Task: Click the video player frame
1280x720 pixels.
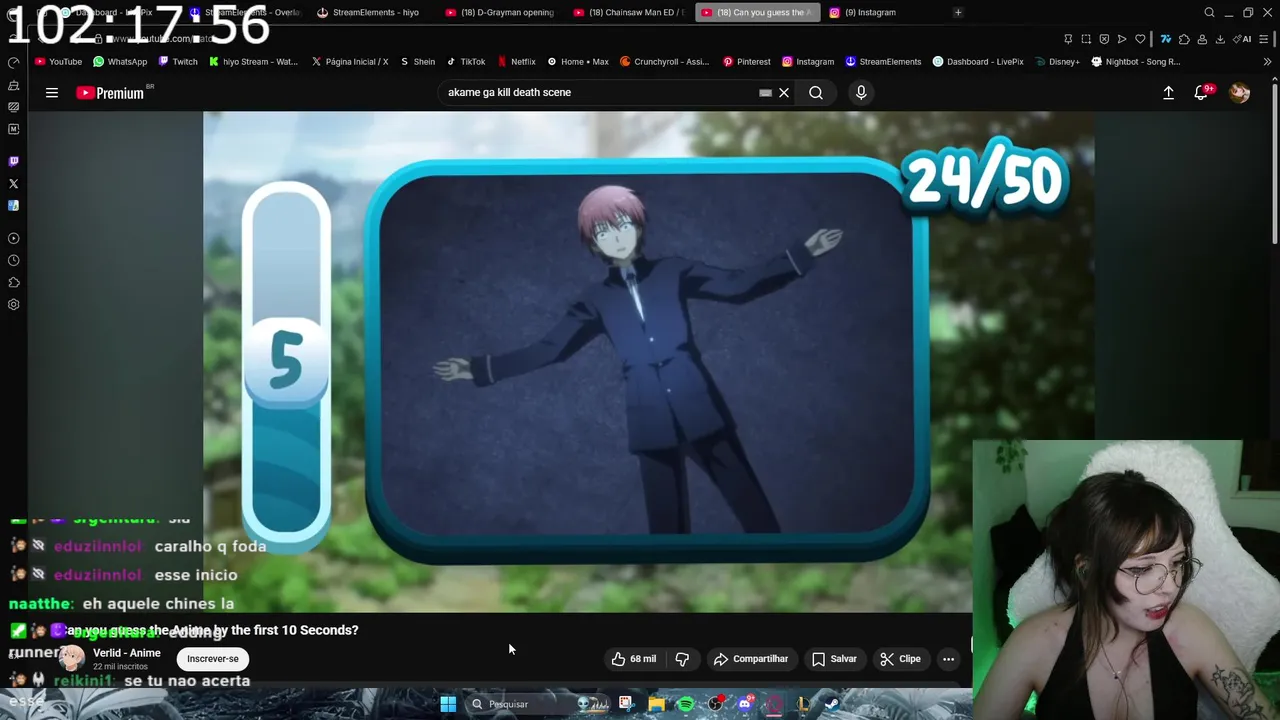Action: pos(648,361)
